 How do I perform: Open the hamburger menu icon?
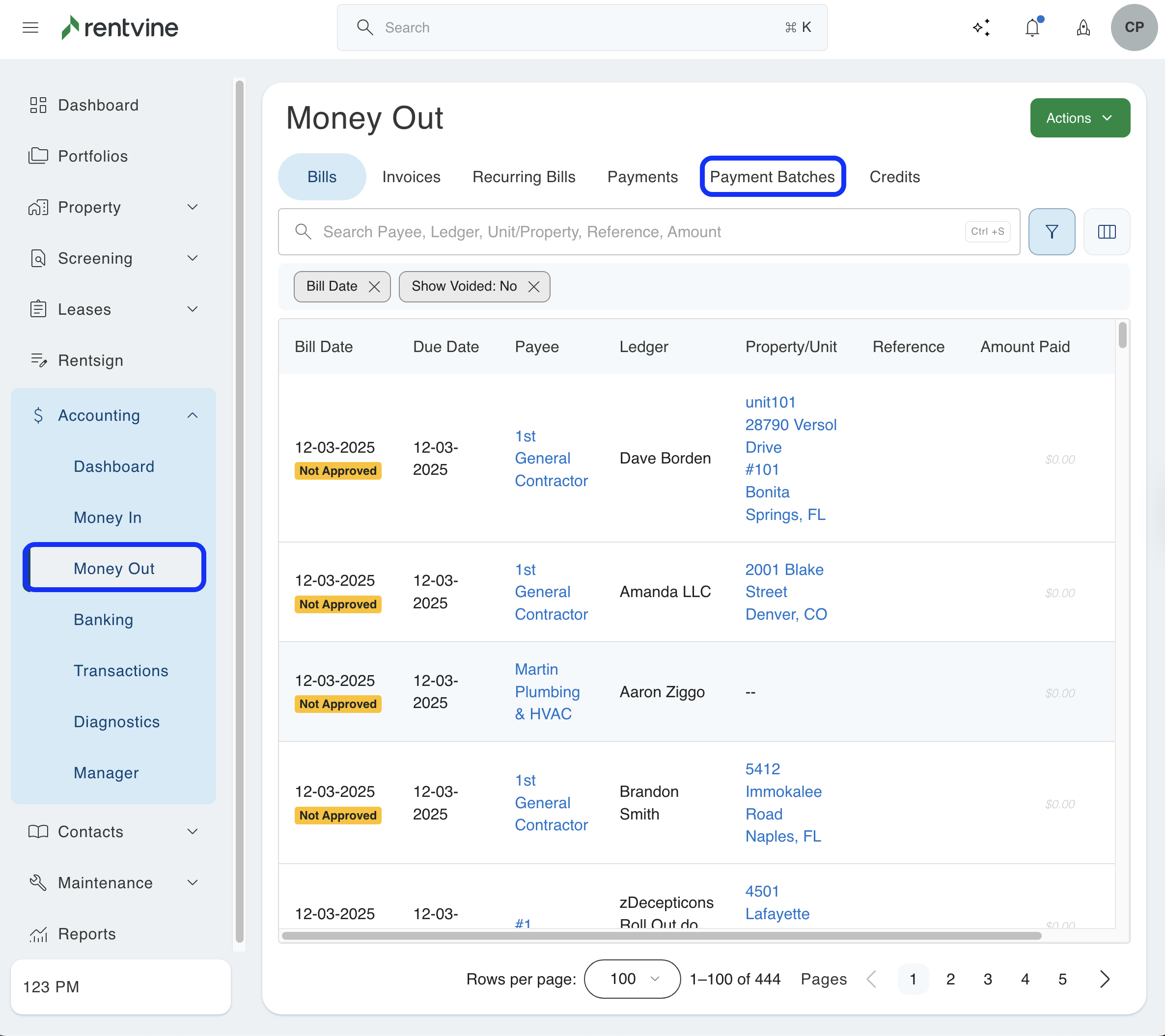30,27
